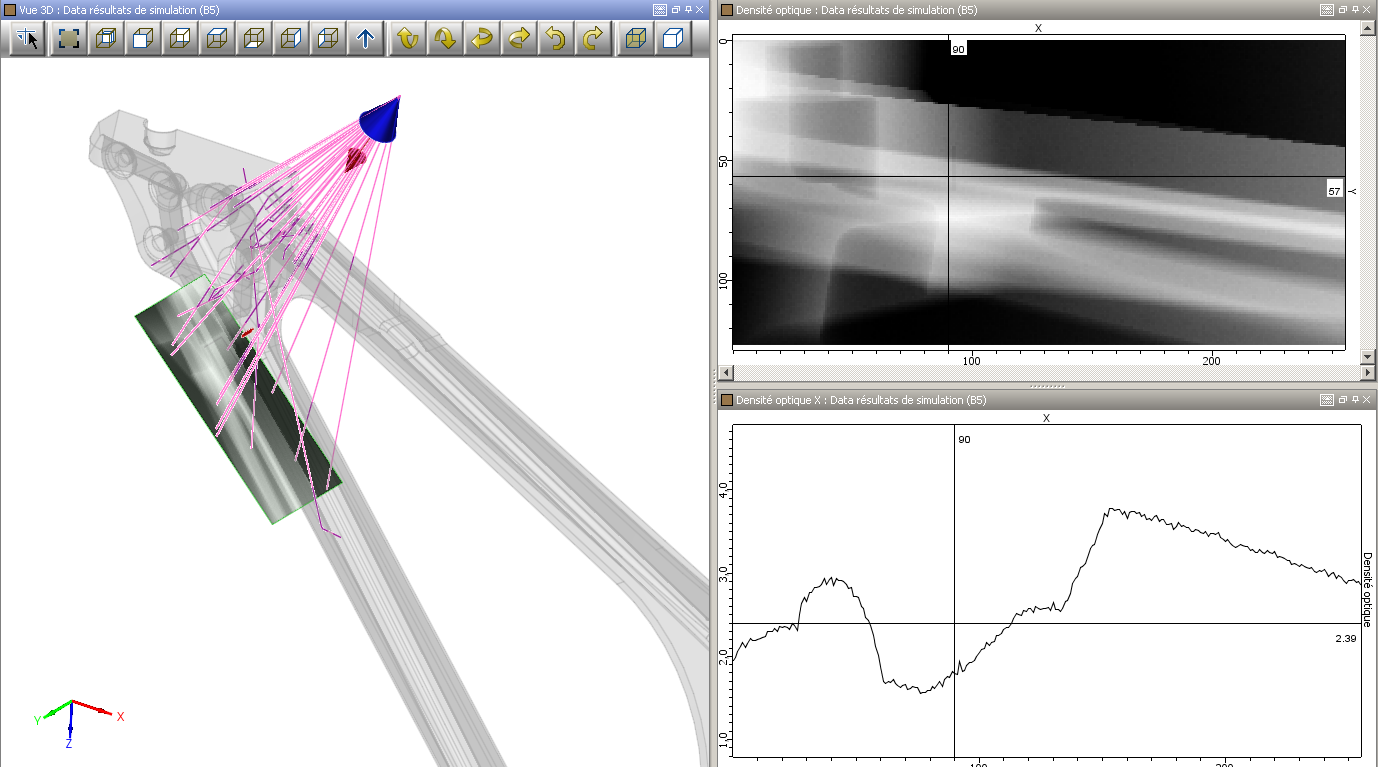Click the Densité optique X panel title
Screen dimensions: 1378x767
click(860, 400)
